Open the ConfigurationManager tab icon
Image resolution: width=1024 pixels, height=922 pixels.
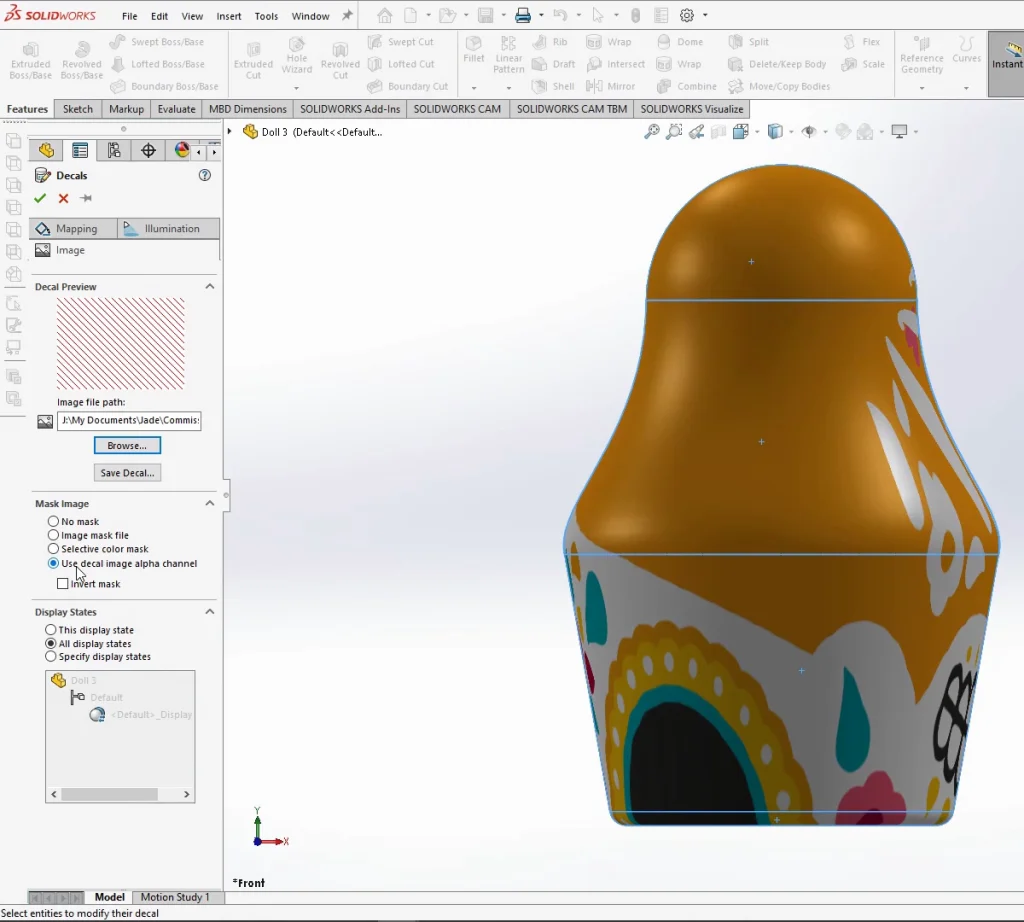coord(114,151)
